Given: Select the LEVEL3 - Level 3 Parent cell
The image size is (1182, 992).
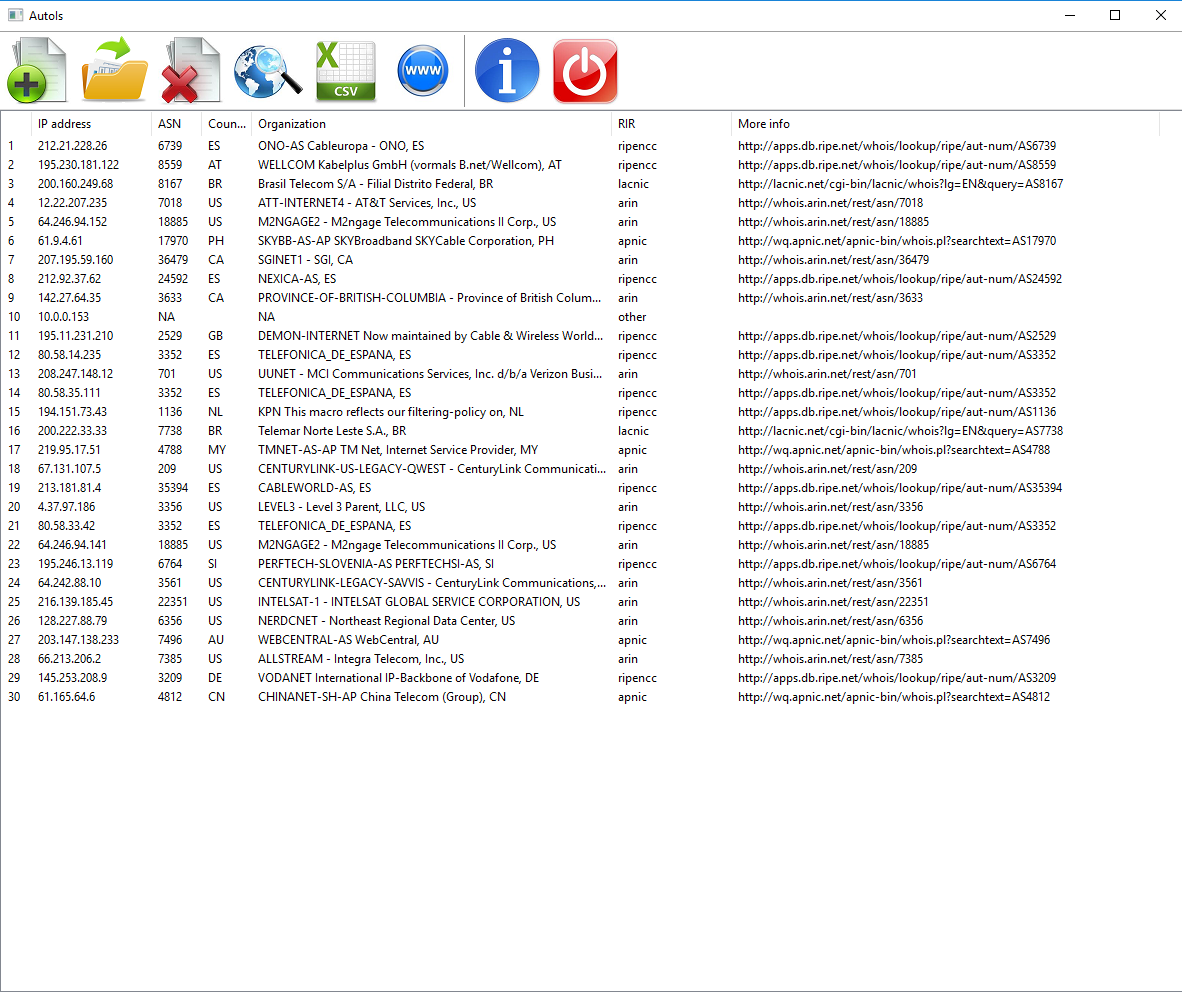Looking at the screenshot, I should (x=341, y=507).
